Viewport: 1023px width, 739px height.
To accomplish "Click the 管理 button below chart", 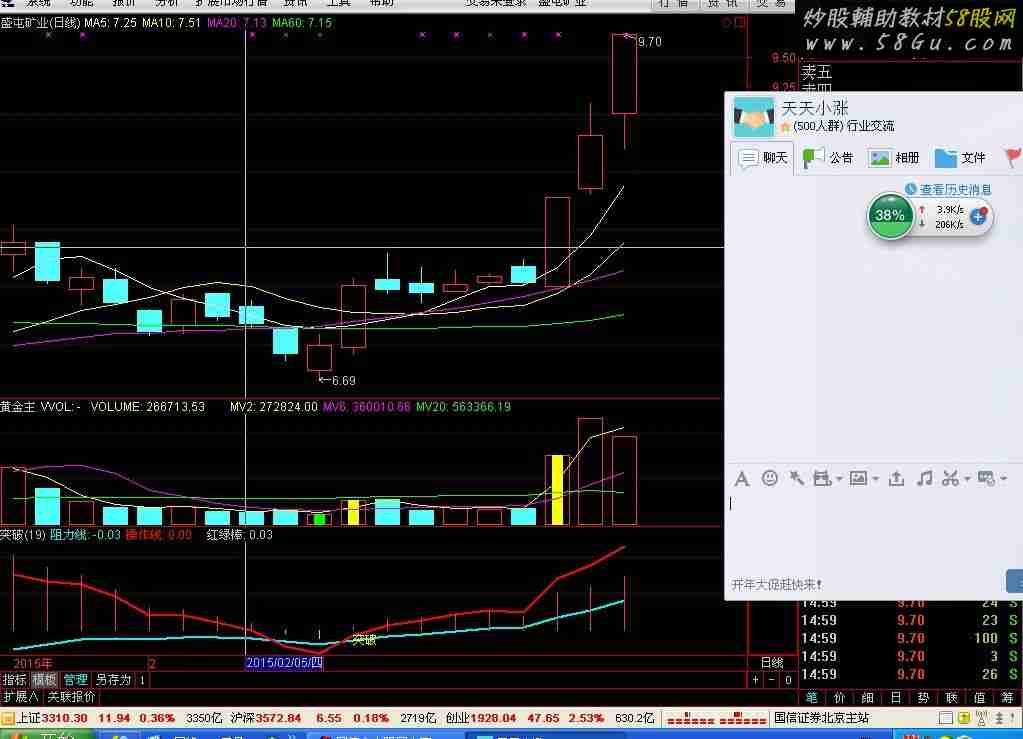I will pyautogui.click(x=75, y=680).
